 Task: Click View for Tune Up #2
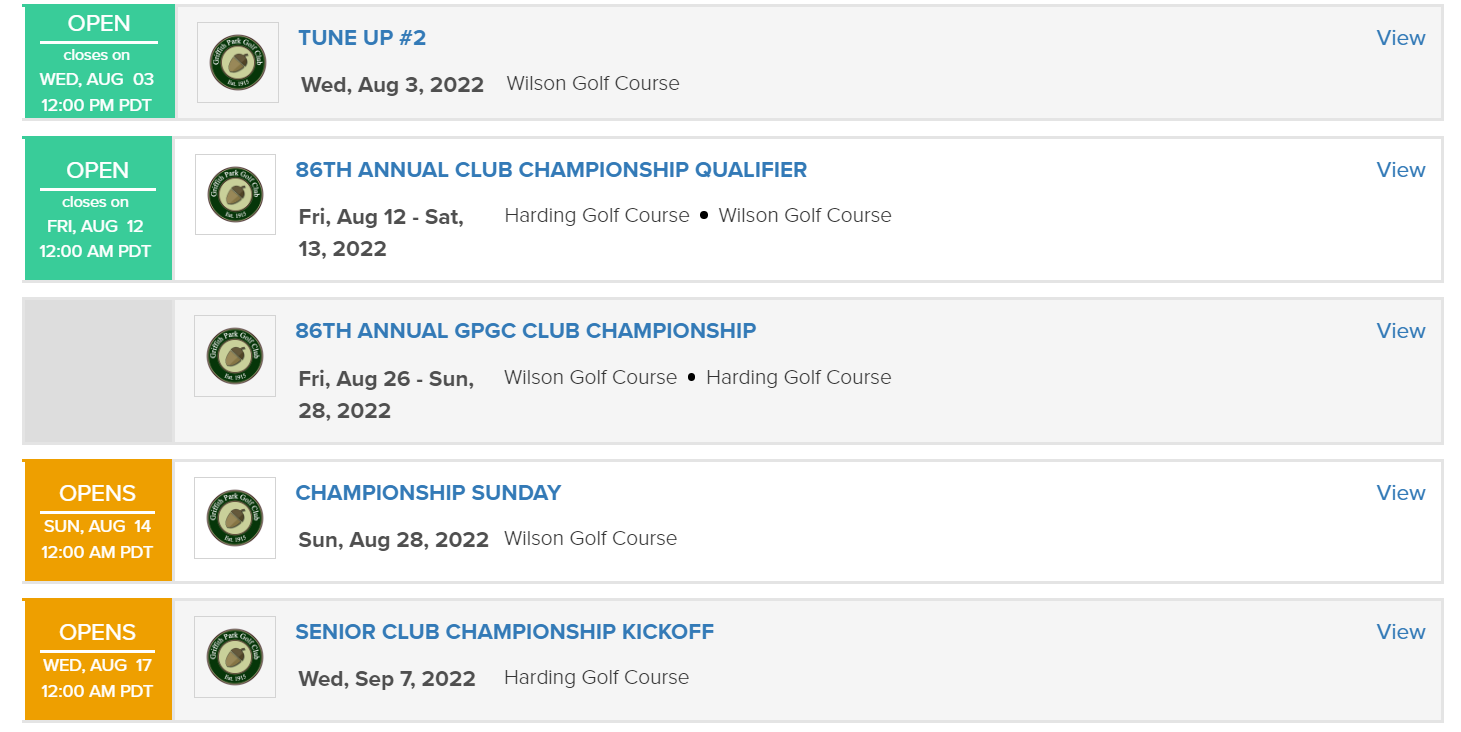click(x=1401, y=38)
